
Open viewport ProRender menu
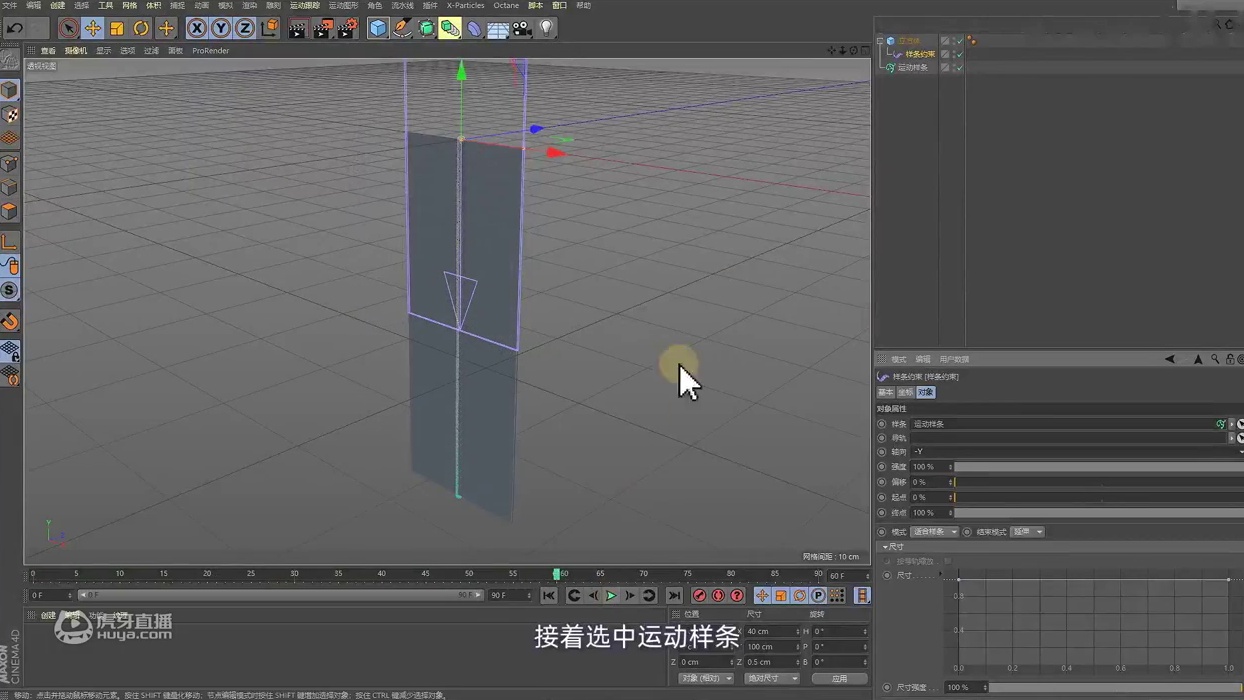pyautogui.click(x=211, y=50)
